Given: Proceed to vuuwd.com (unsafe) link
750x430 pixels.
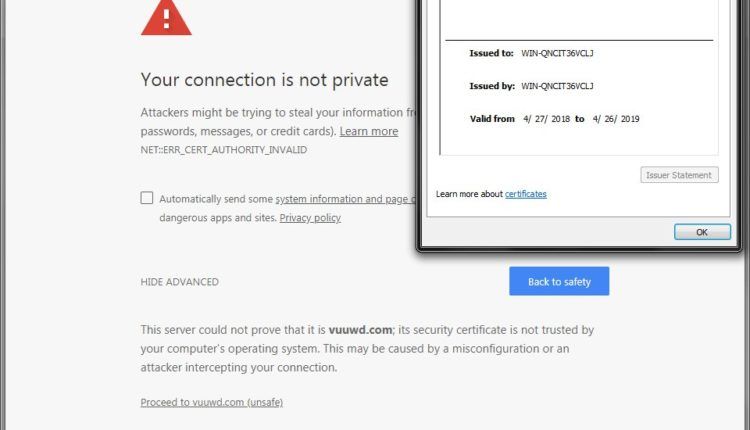Looking at the screenshot, I should [218, 402].
